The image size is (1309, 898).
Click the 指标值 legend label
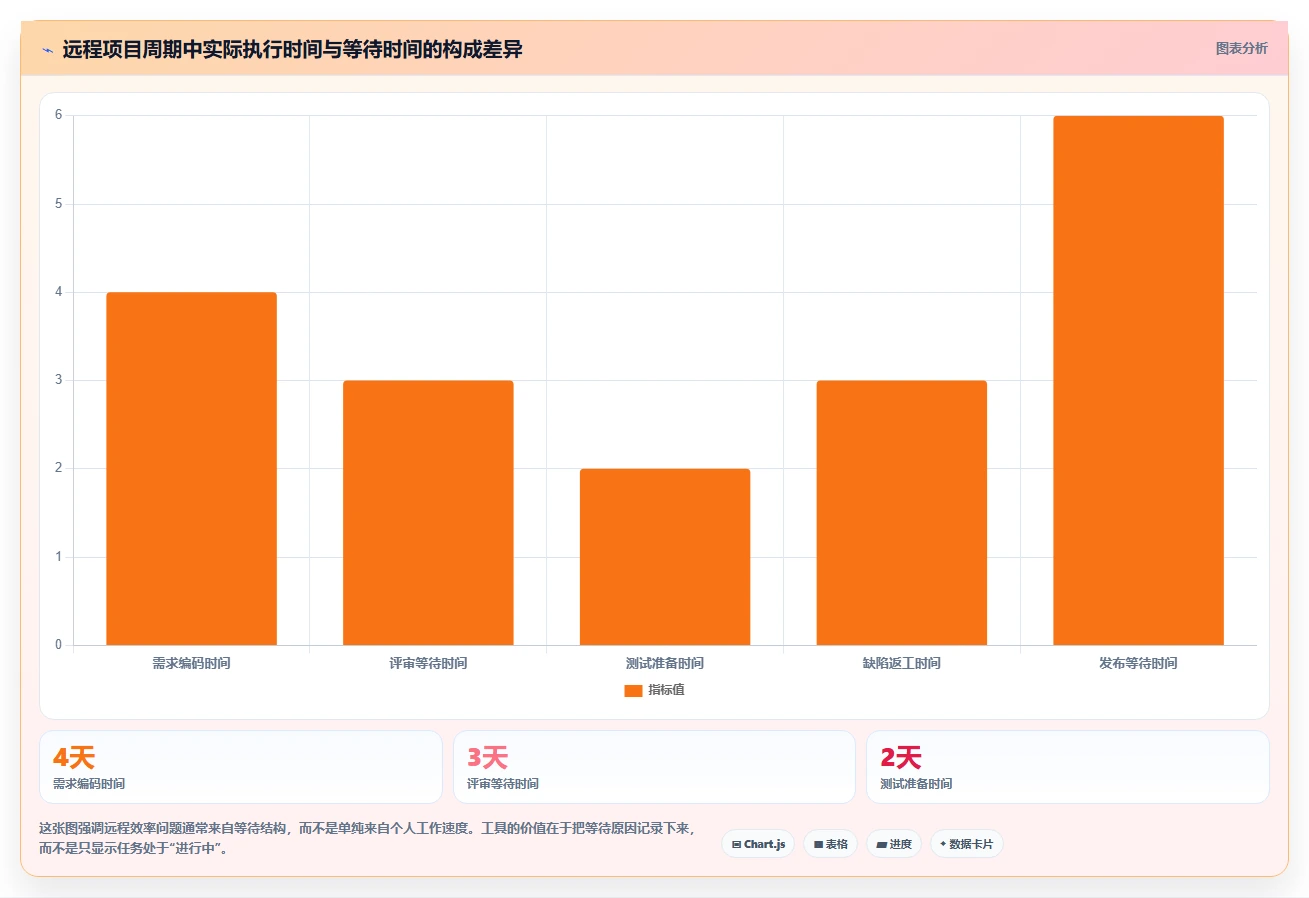point(666,690)
